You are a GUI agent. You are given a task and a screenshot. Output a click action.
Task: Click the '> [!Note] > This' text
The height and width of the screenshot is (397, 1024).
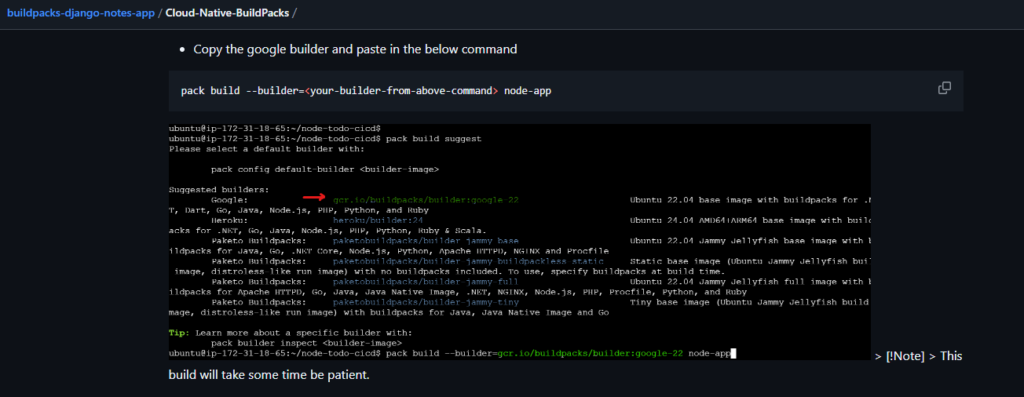tap(919, 357)
